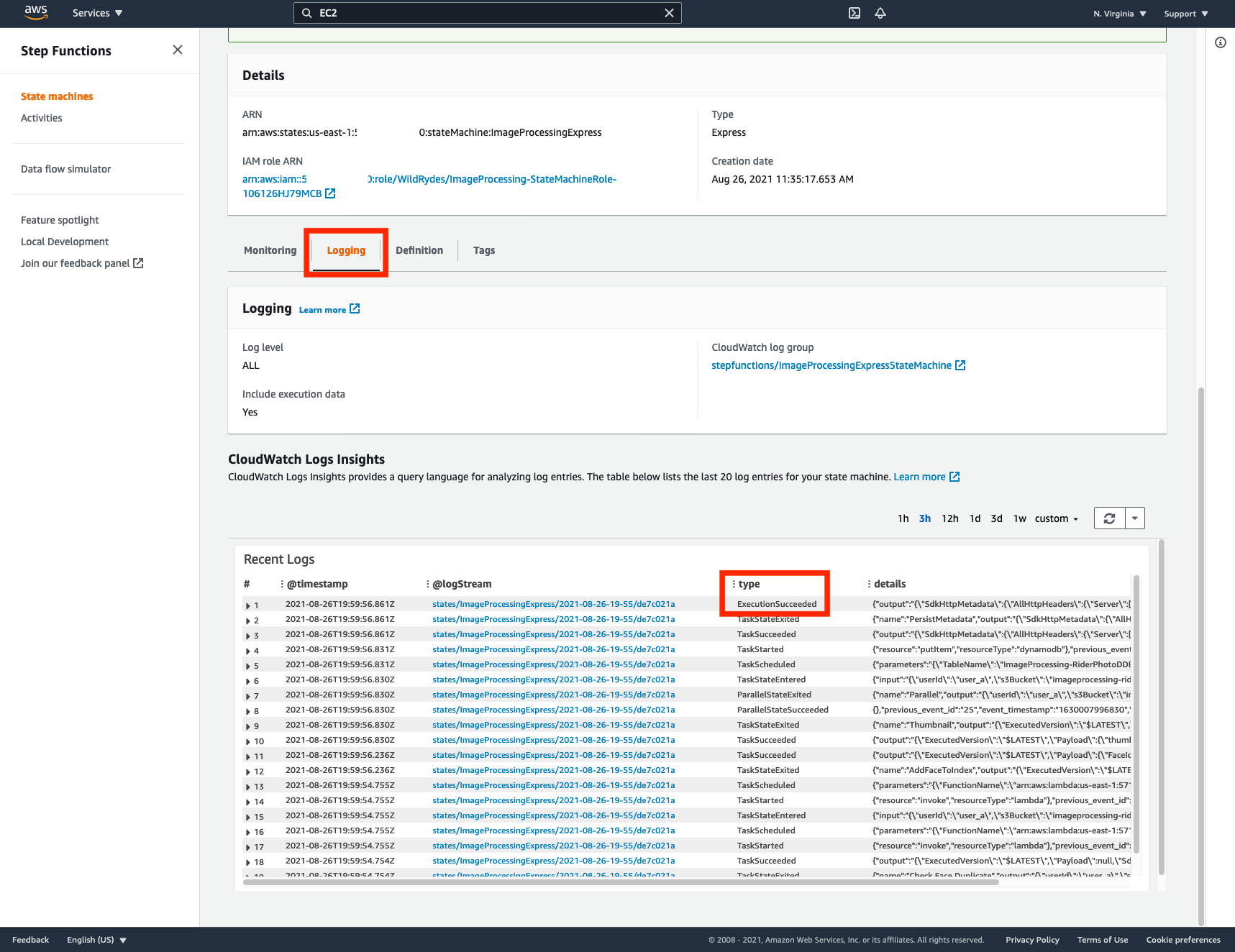Open Local Development link
1235x952 pixels.
(65, 242)
